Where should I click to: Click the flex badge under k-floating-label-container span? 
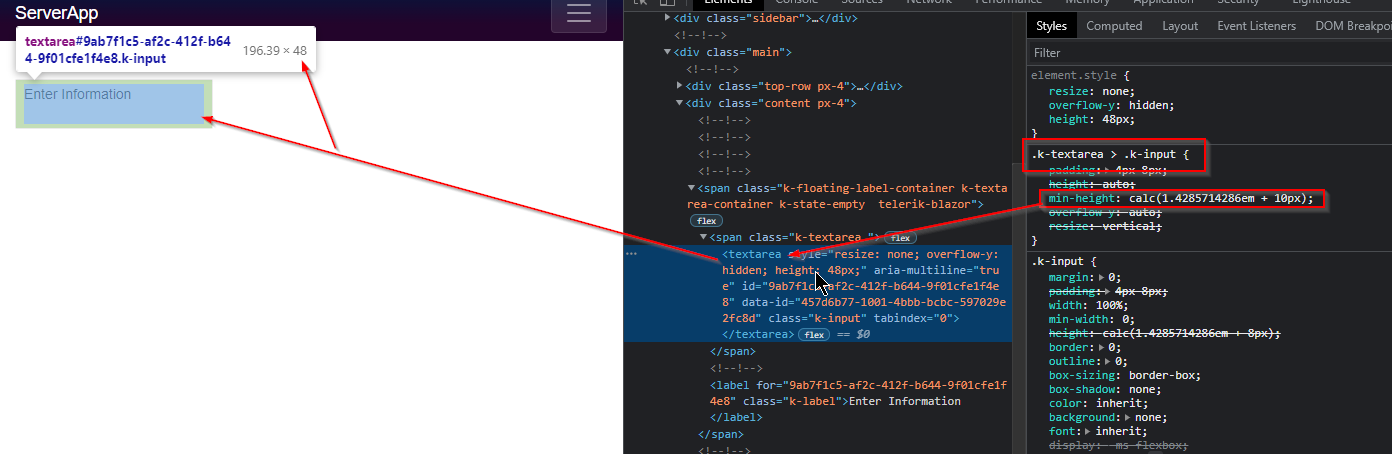tap(705, 220)
